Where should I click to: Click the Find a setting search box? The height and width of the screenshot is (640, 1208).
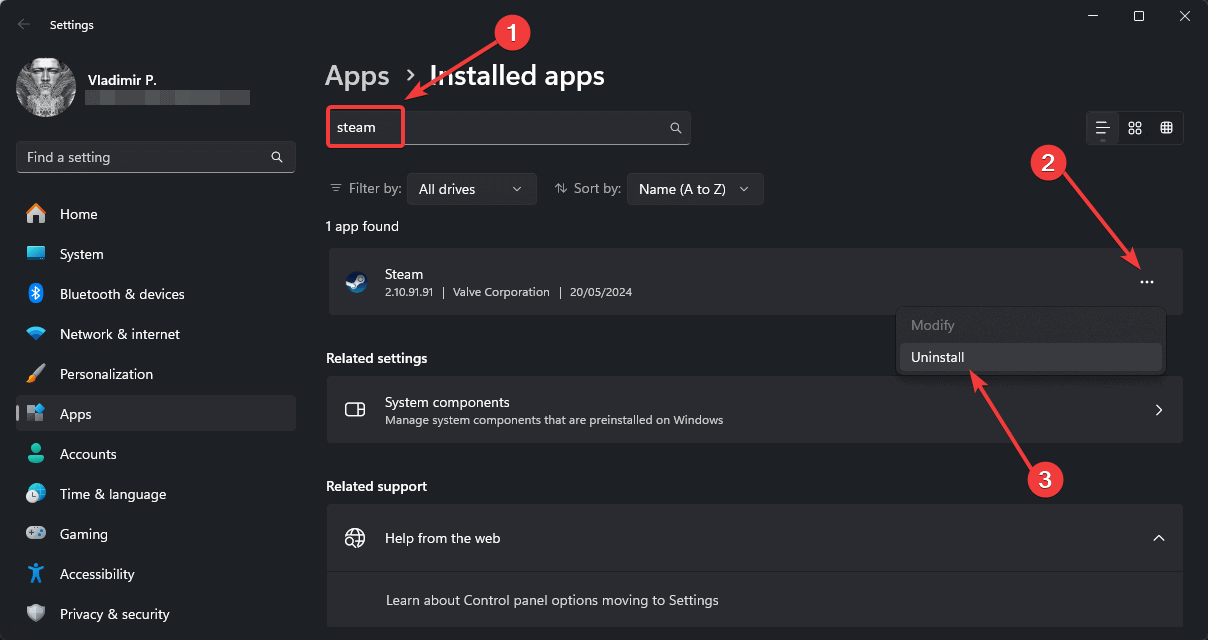tap(155, 157)
